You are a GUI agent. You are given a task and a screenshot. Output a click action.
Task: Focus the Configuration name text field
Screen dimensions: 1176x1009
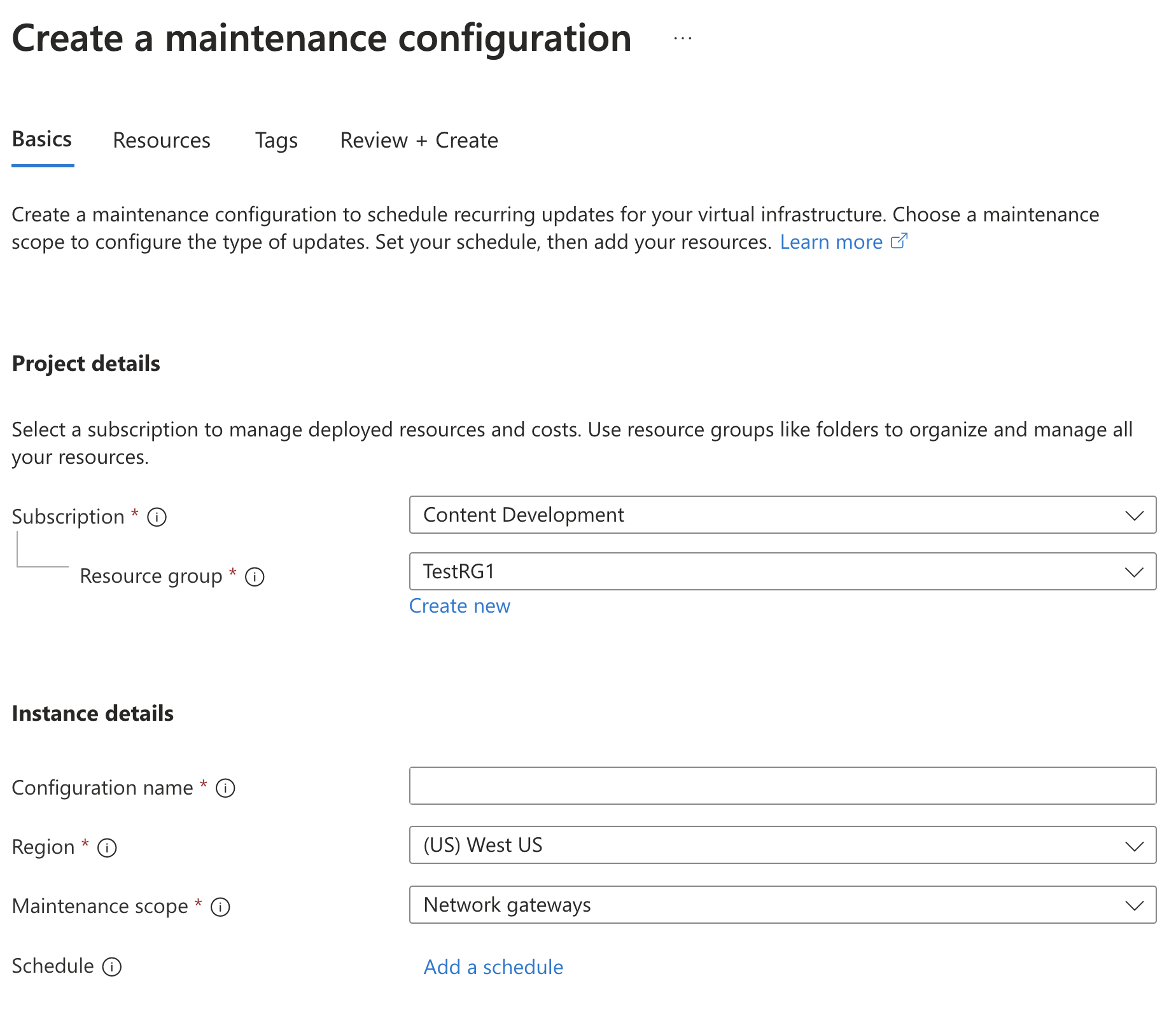[x=782, y=786]
